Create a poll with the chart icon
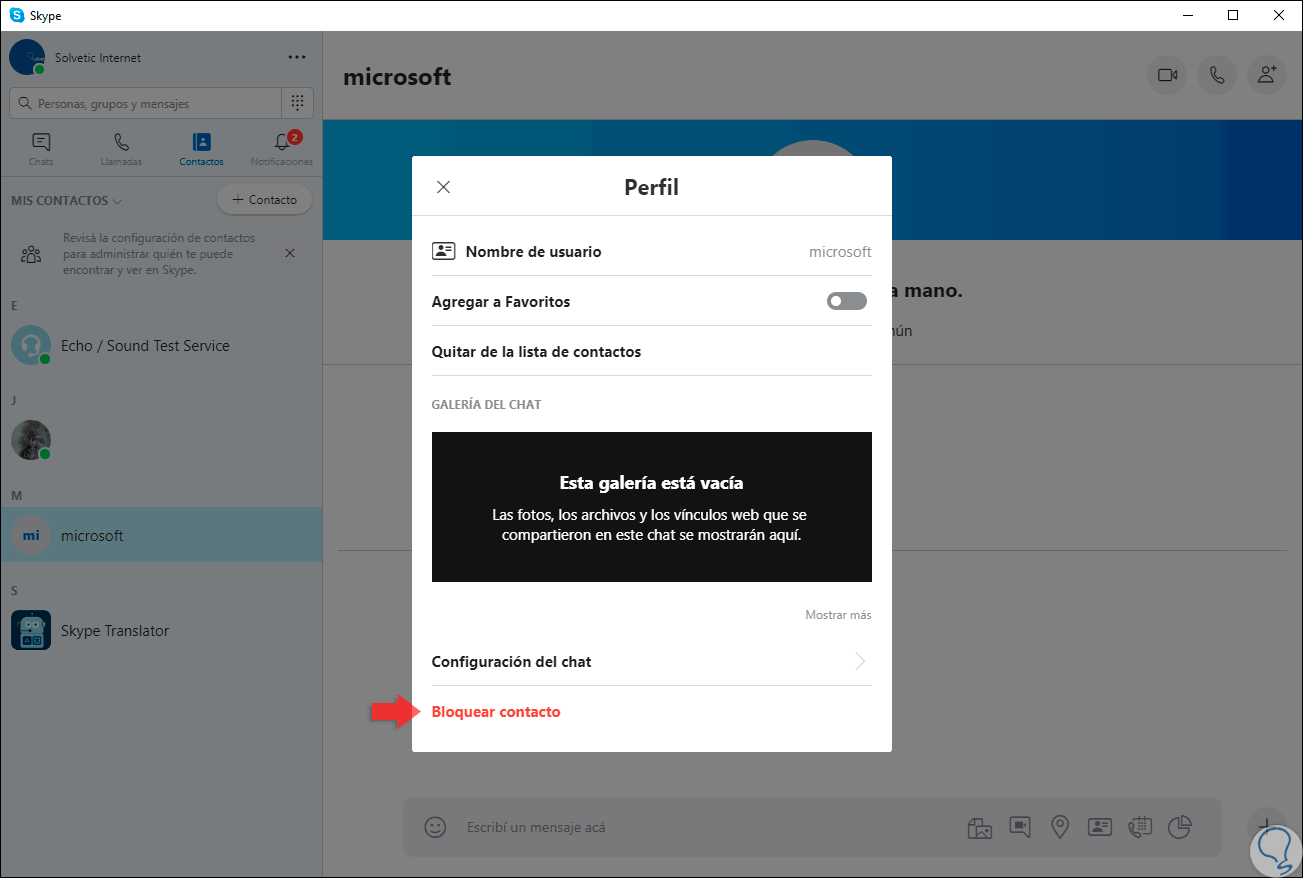The height and width of the screenshot is (878, 1303). click(x=1181, y=827)
